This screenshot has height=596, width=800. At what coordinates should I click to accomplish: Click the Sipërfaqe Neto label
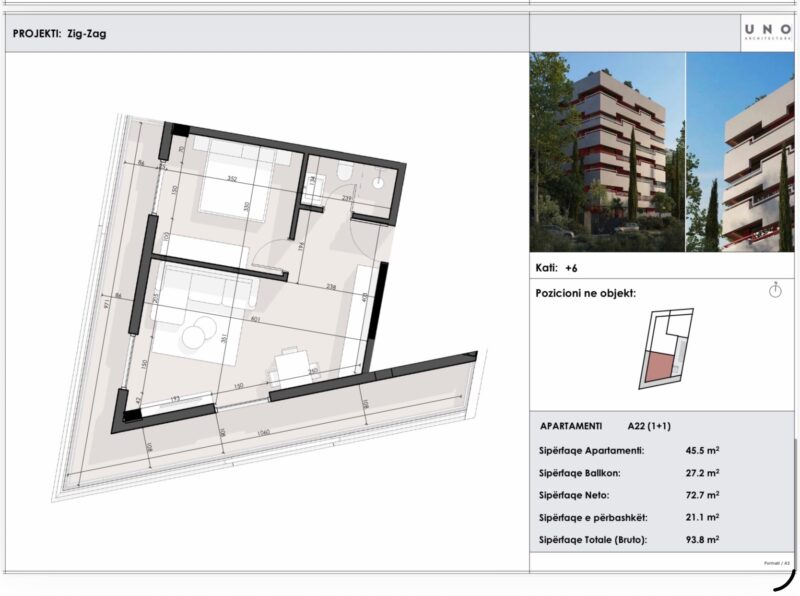574,495
